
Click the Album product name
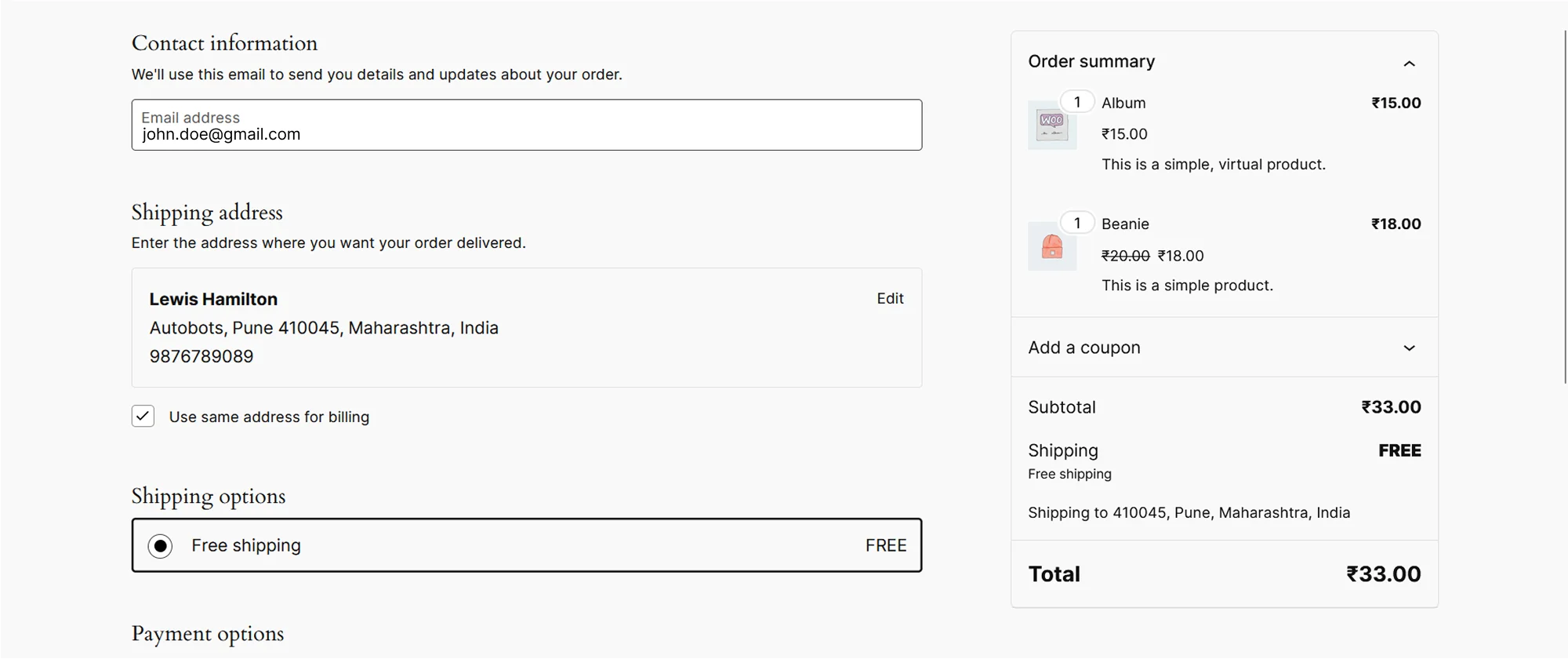click(1123, 103)
